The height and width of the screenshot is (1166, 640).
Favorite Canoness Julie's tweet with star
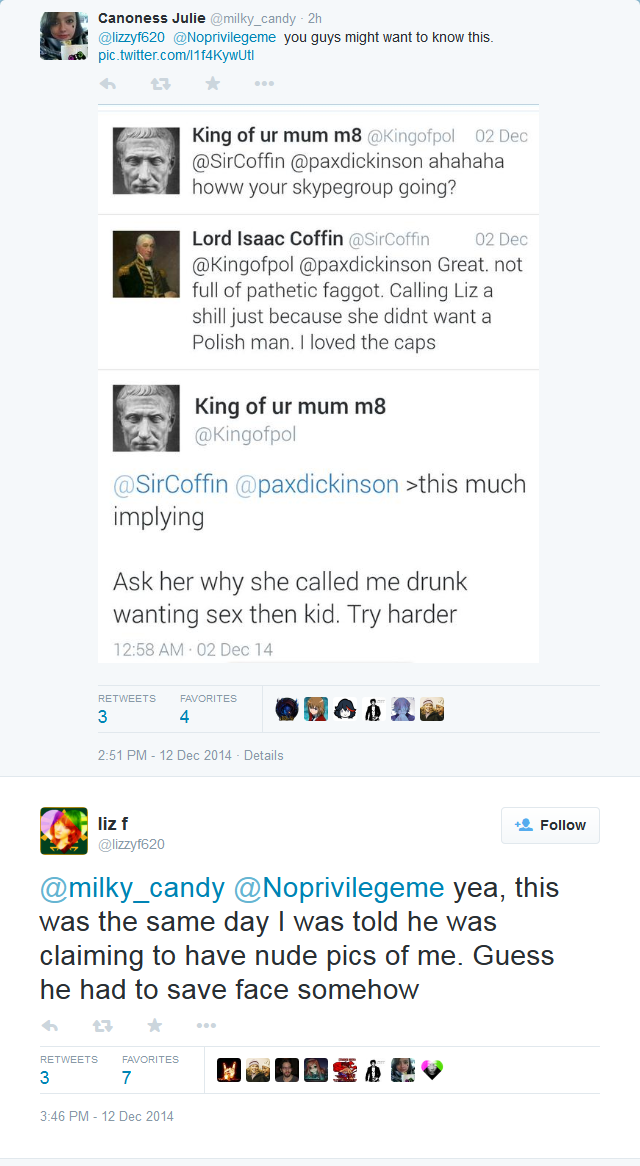[213, 84]
